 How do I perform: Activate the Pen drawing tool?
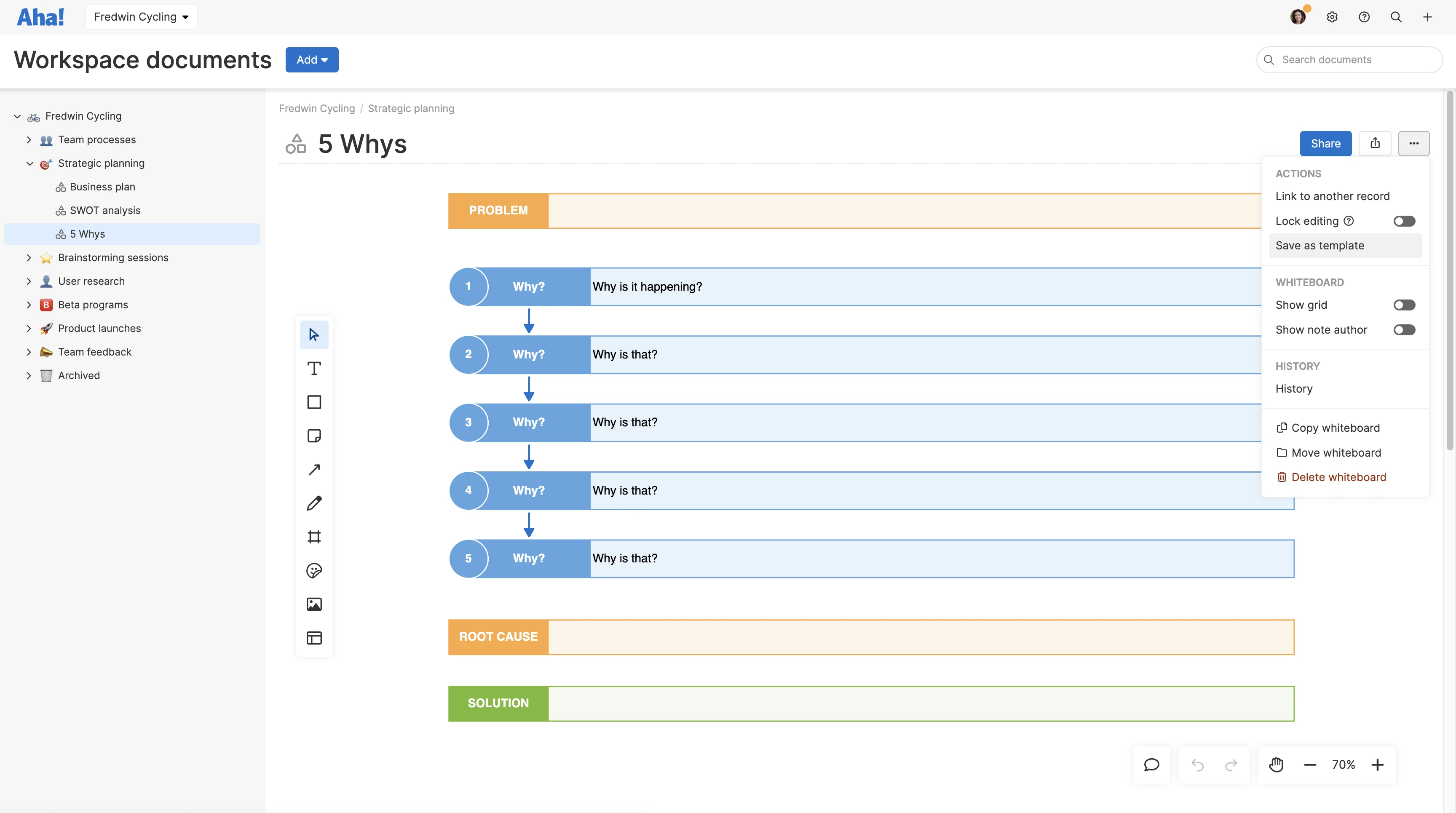(314, 503)
